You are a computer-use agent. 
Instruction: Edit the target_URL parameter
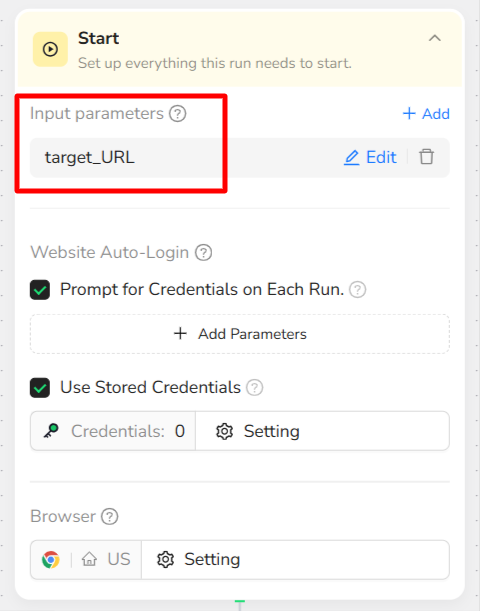pyautogui.click(x=370, y=157)
